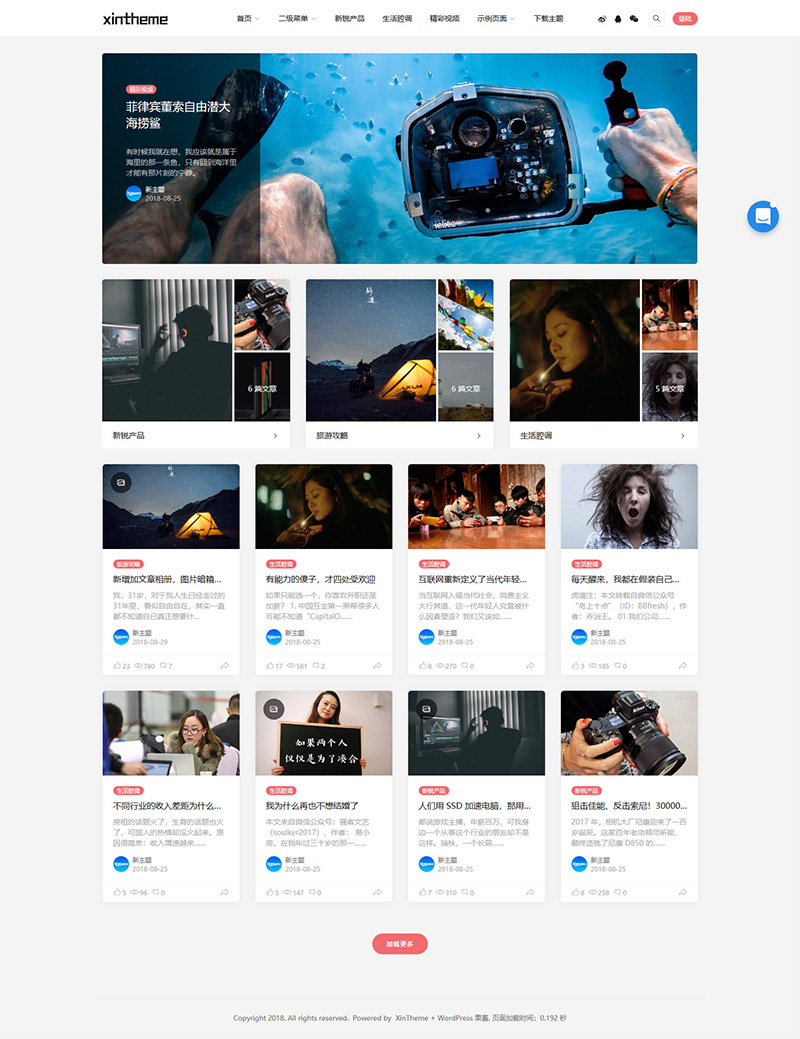Click the share arrow on 狙击佳能 card
Image resolution: width=800 pixels, height=1039 pixels.
pyautogui.click(x=683, y=892)
